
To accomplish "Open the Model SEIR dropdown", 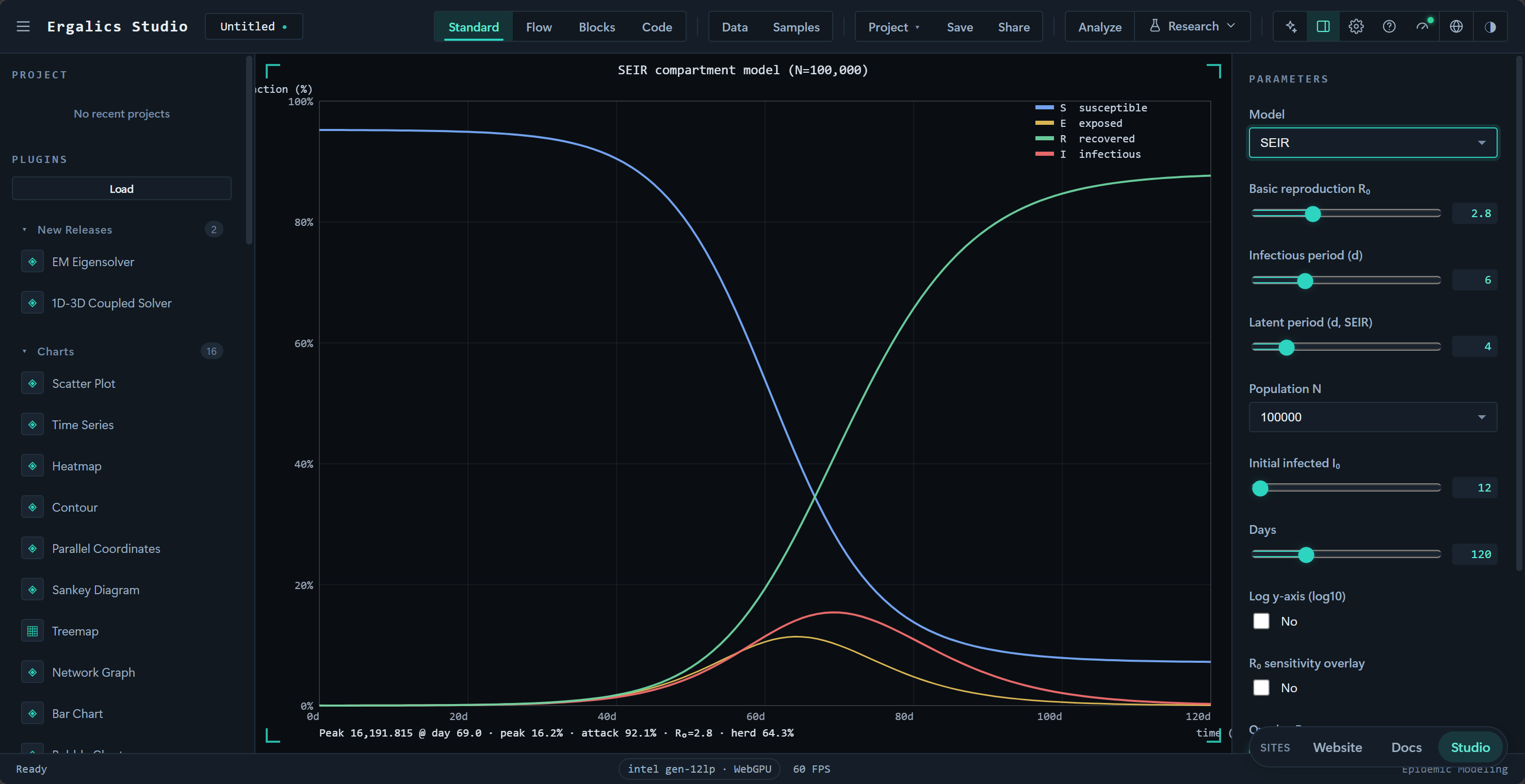I will click(1373, 142).
